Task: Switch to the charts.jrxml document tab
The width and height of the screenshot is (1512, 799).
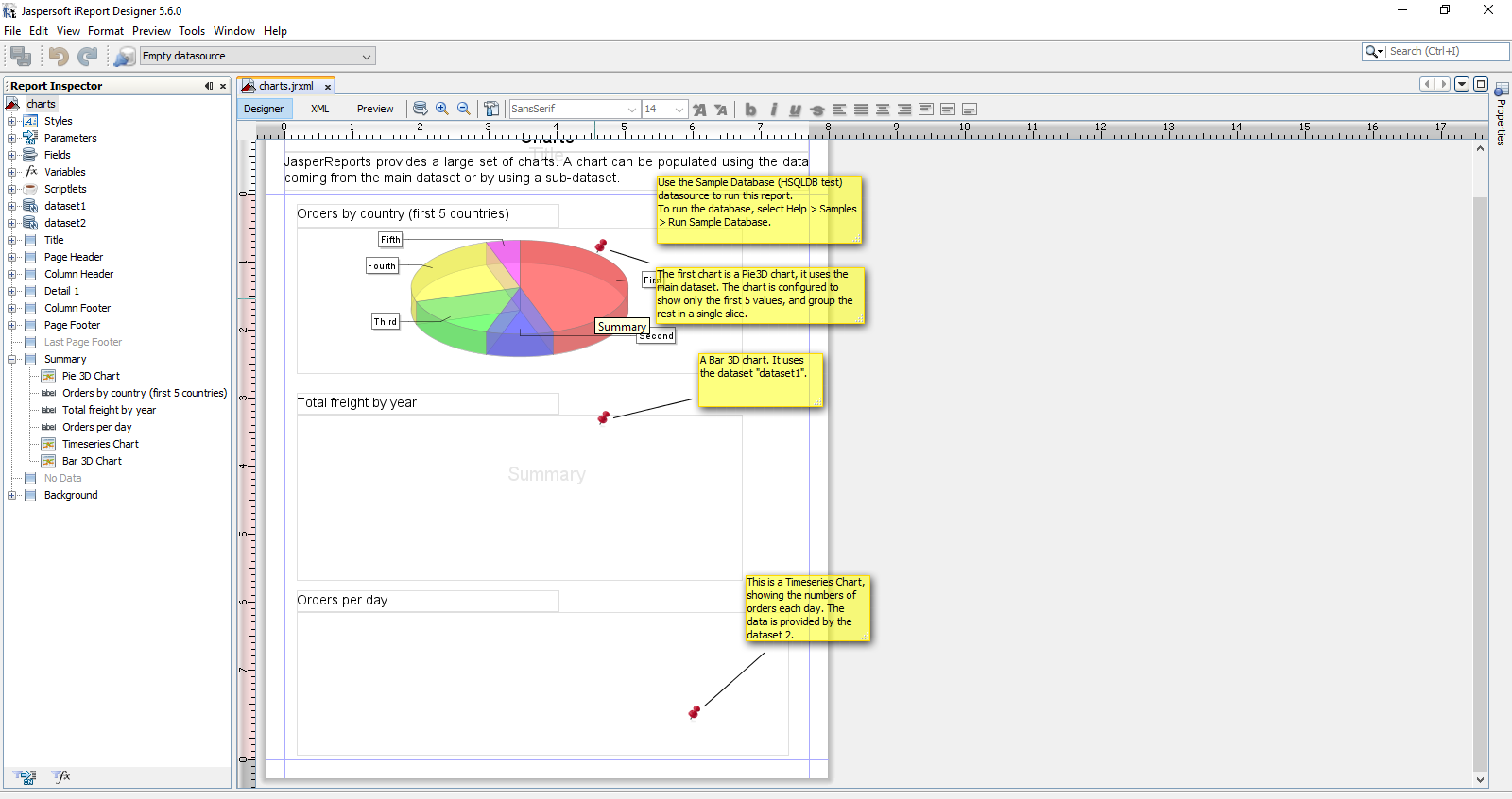Action: (285, 86)
